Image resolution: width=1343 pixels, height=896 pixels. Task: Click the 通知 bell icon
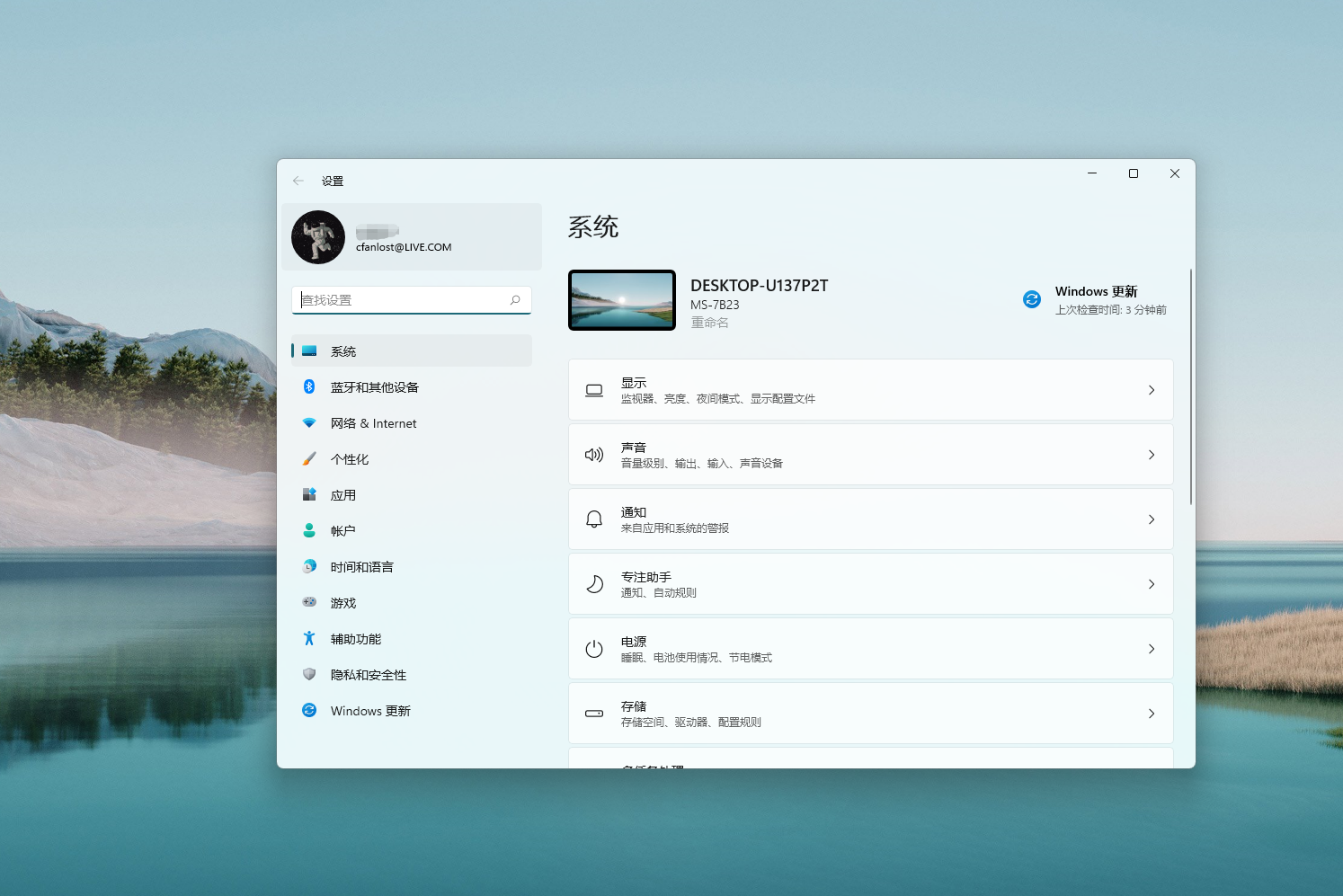[x=594, y=519]
